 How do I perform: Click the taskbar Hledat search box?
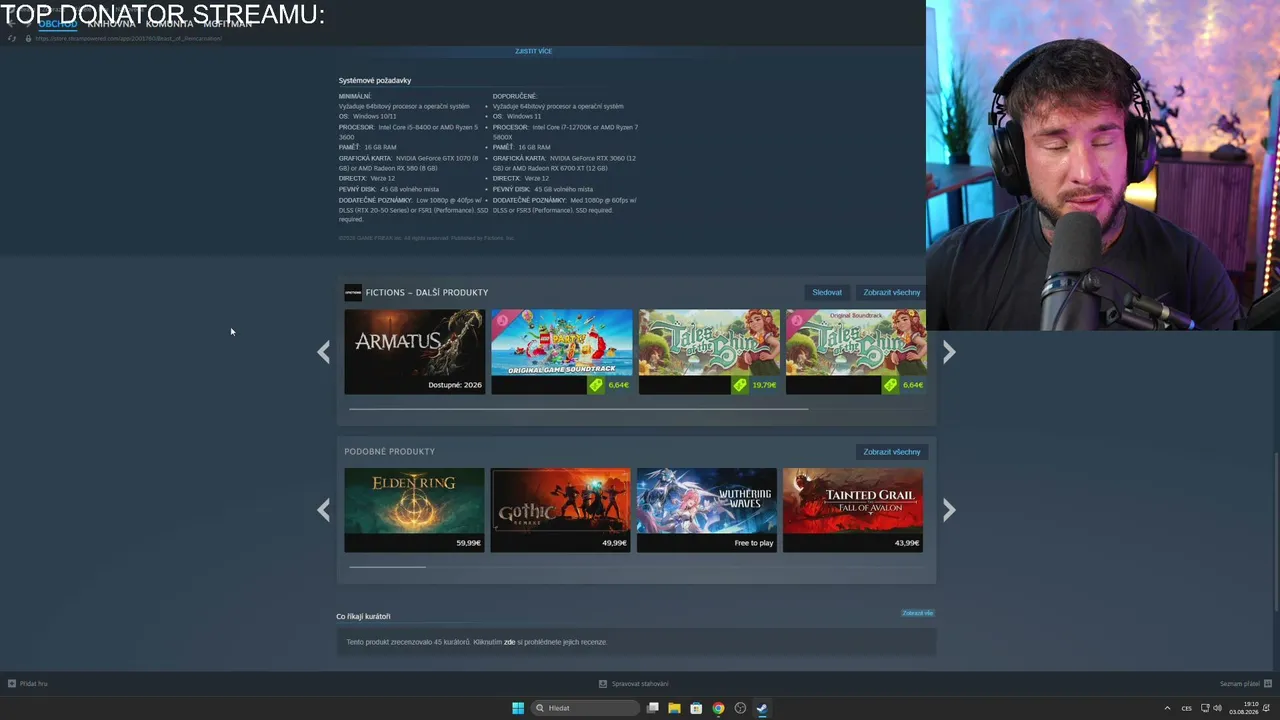point(586,708)
